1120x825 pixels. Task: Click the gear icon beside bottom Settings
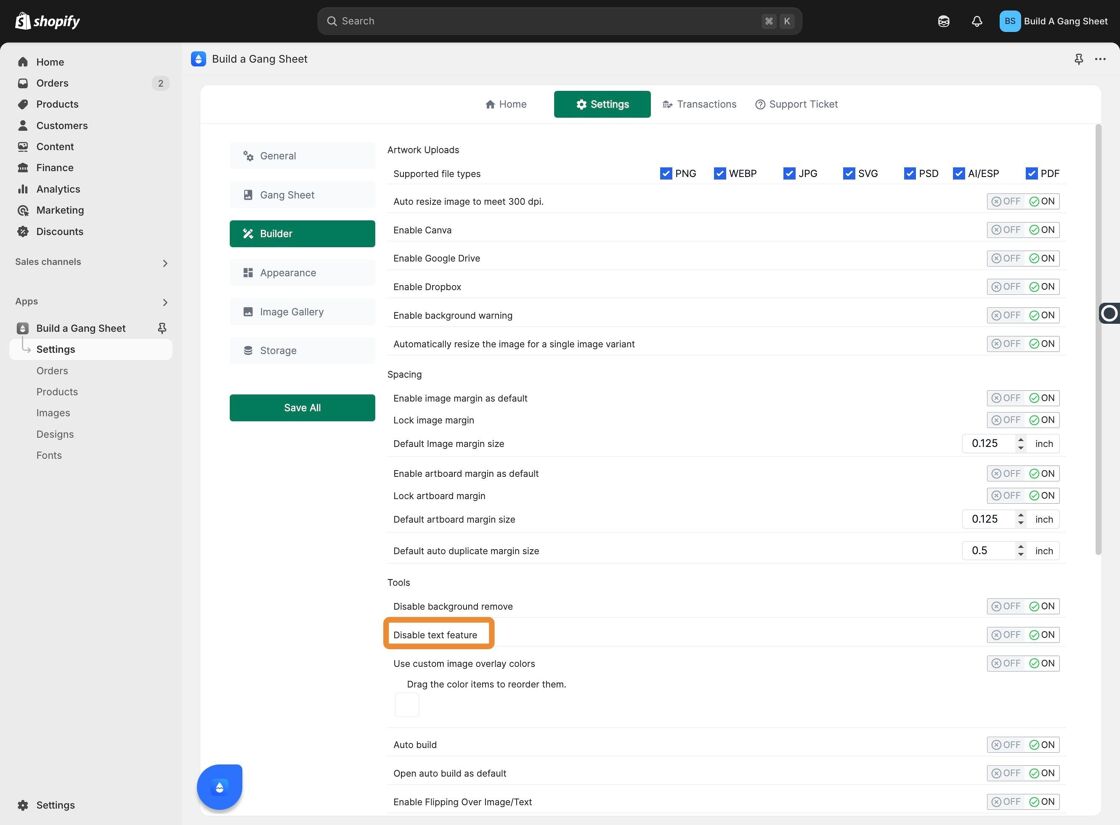click(23, 805)
